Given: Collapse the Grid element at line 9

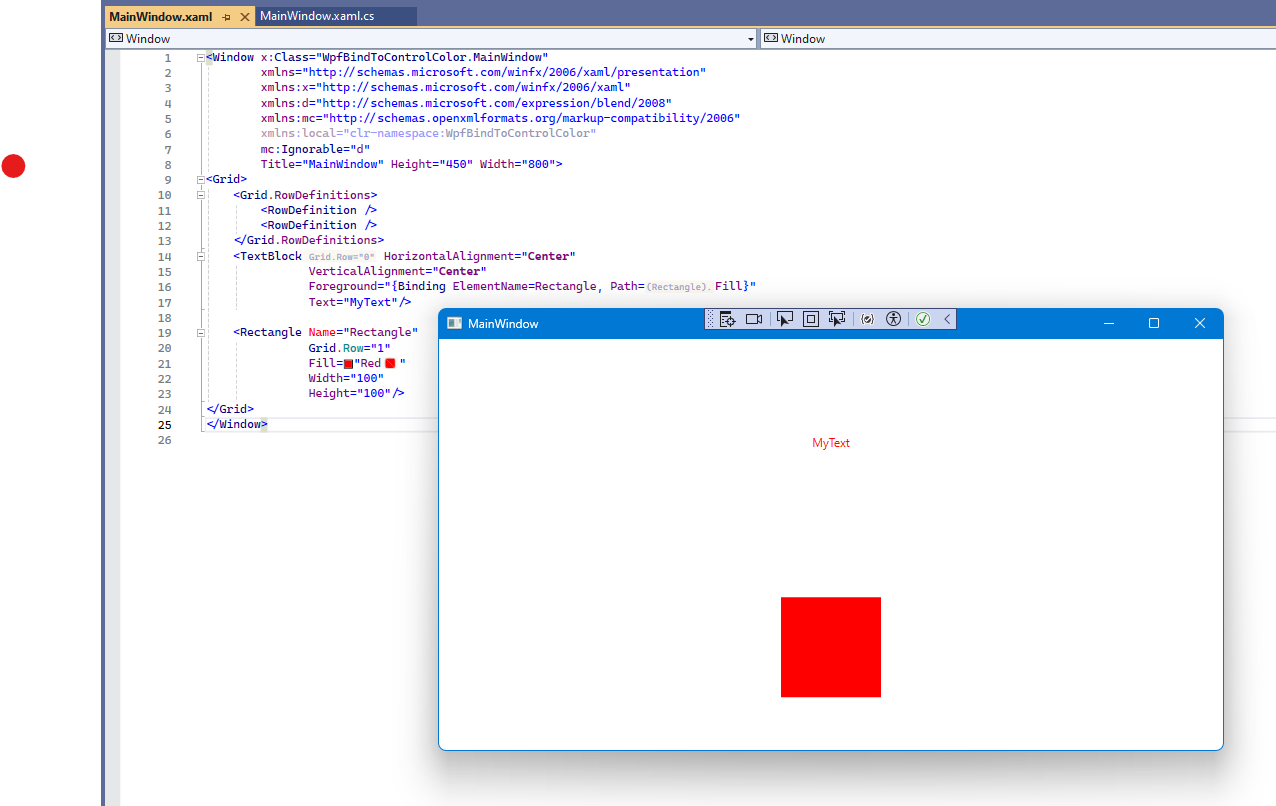Looking at the screenshot, I should (201, 179).
